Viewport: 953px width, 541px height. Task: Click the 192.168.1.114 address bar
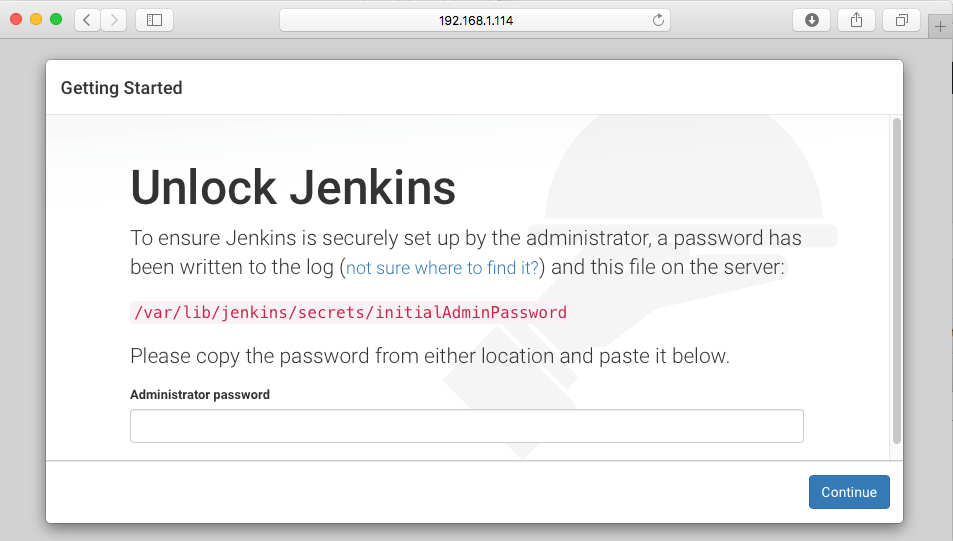click(x=475, y=20)
